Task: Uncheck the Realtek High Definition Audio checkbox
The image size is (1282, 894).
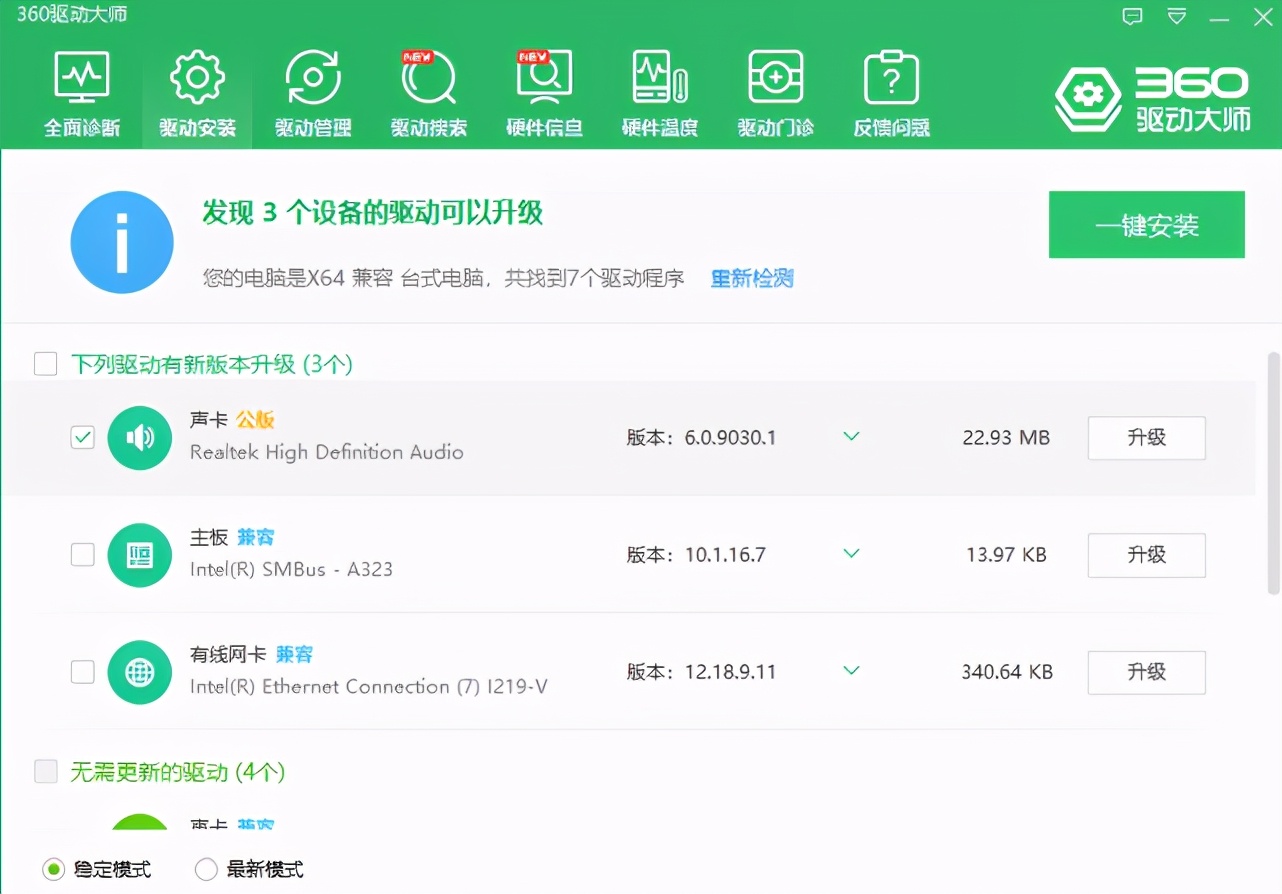Action: [x=83, y=437]
